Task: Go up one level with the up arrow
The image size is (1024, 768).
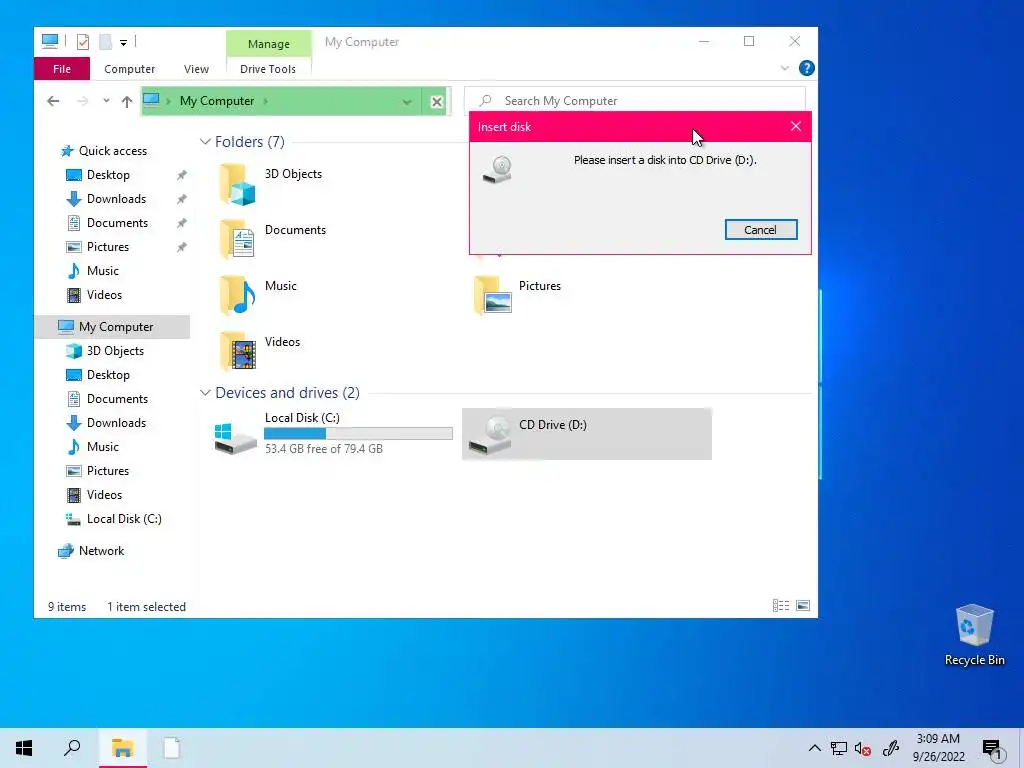Action: pos(127,101)
